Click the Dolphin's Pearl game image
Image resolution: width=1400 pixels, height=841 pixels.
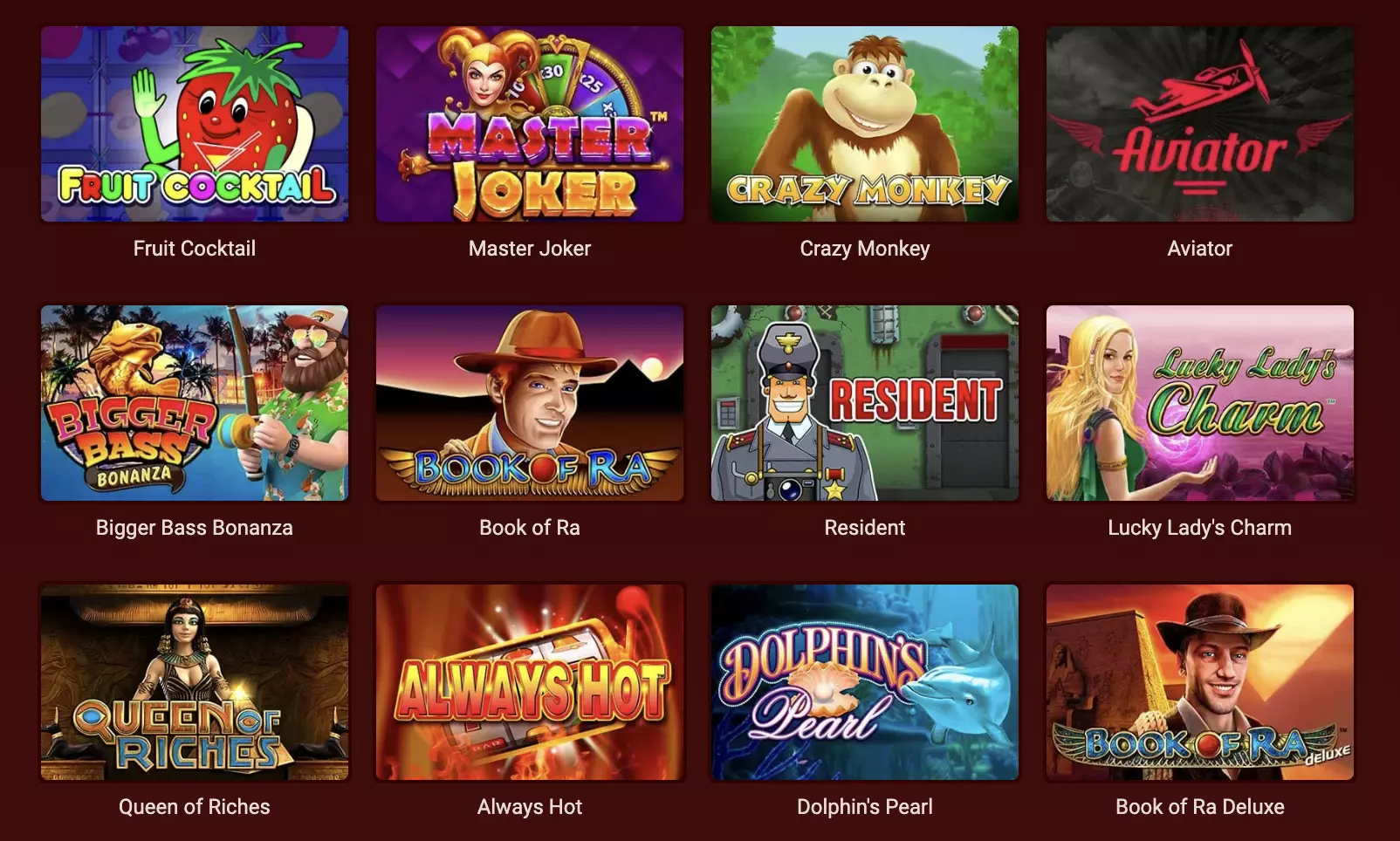(865, 682)
